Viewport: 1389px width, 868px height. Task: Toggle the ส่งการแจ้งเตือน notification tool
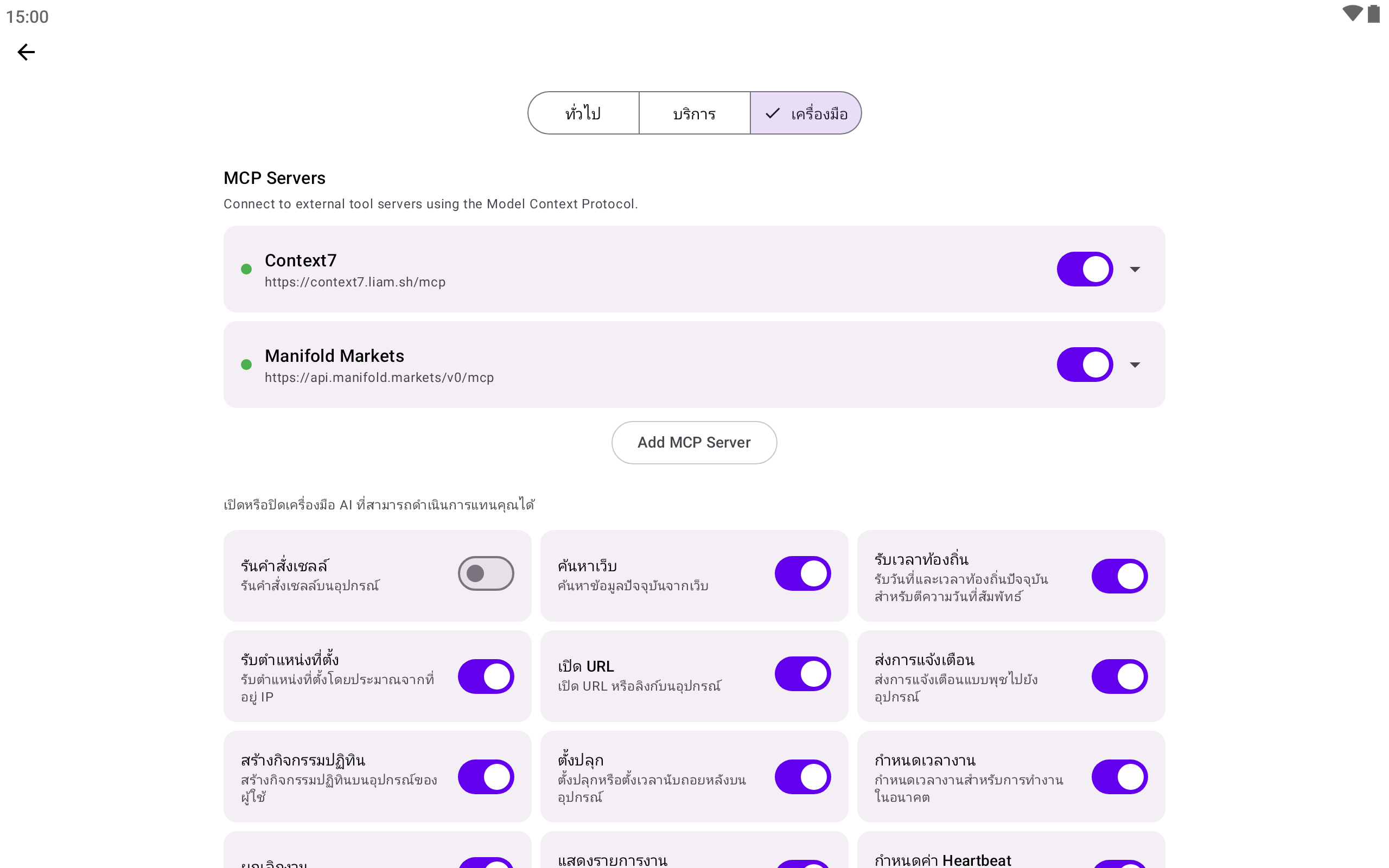[x=1119, y=676]
